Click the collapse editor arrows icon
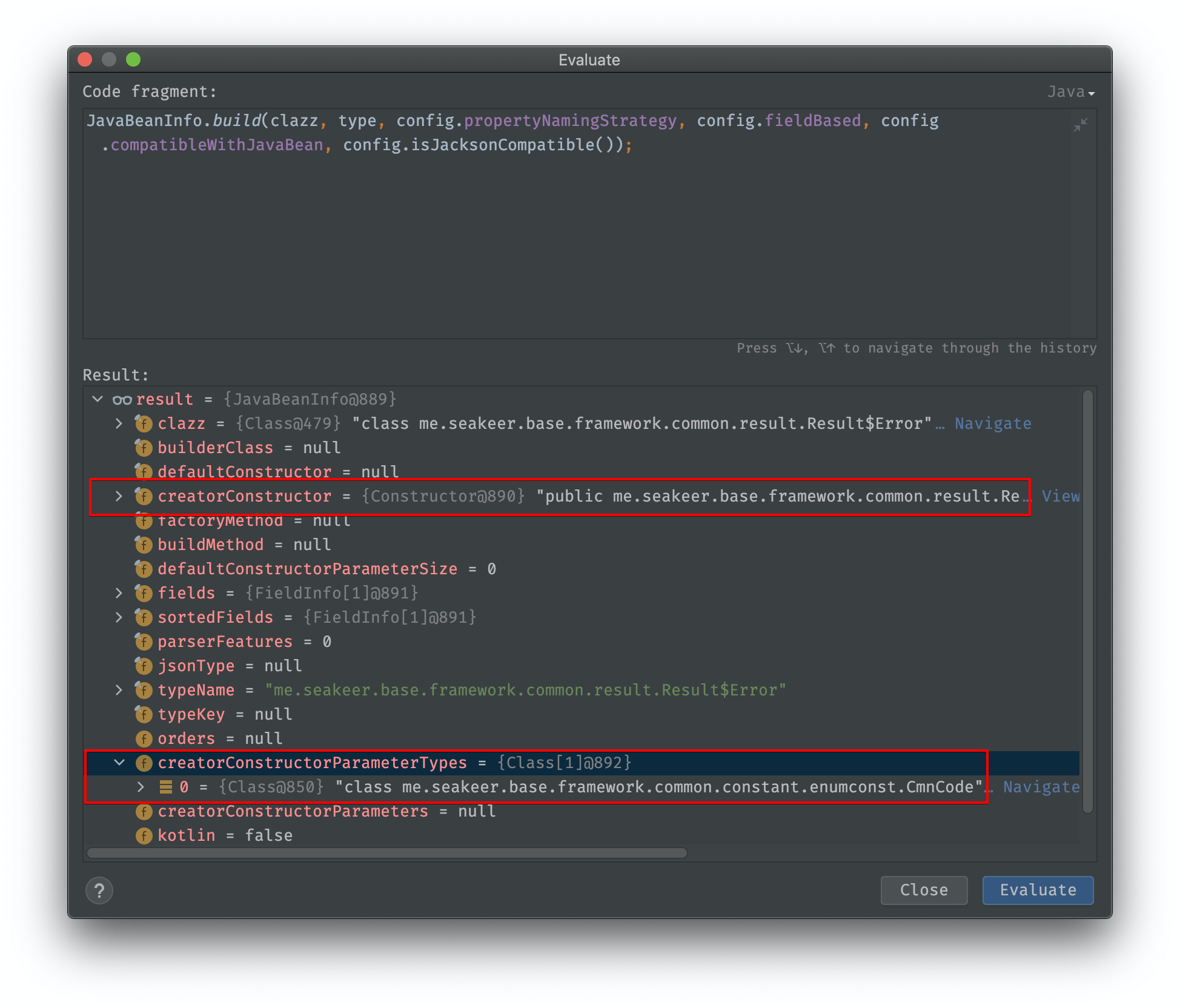Viewport: 1180px width, 1008px height. pos(1080,125)
